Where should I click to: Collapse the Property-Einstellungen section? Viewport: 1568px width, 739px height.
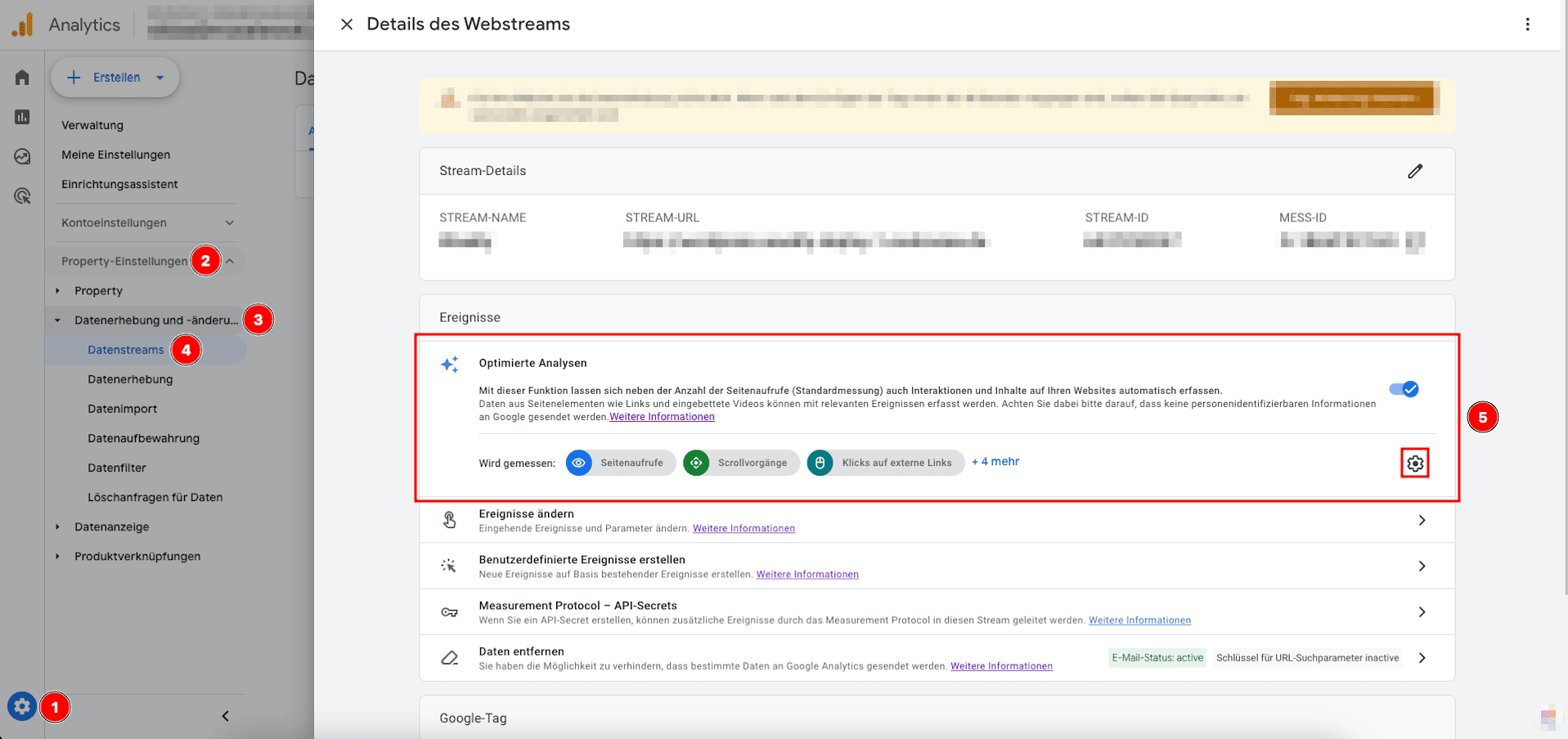coord(231,262)
